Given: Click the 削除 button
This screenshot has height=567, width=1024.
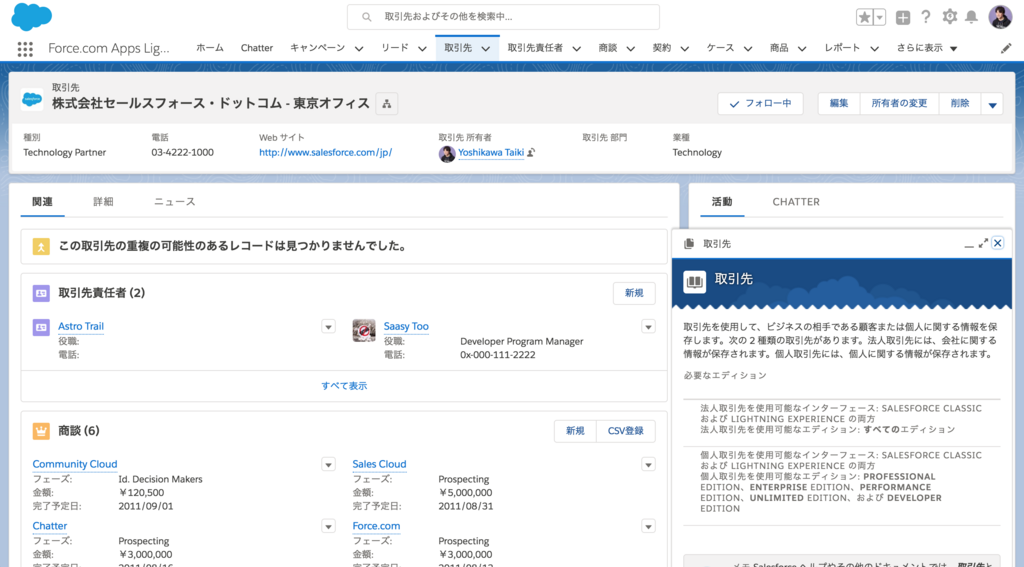Looking at the screenshot, I should coord(959,104).
